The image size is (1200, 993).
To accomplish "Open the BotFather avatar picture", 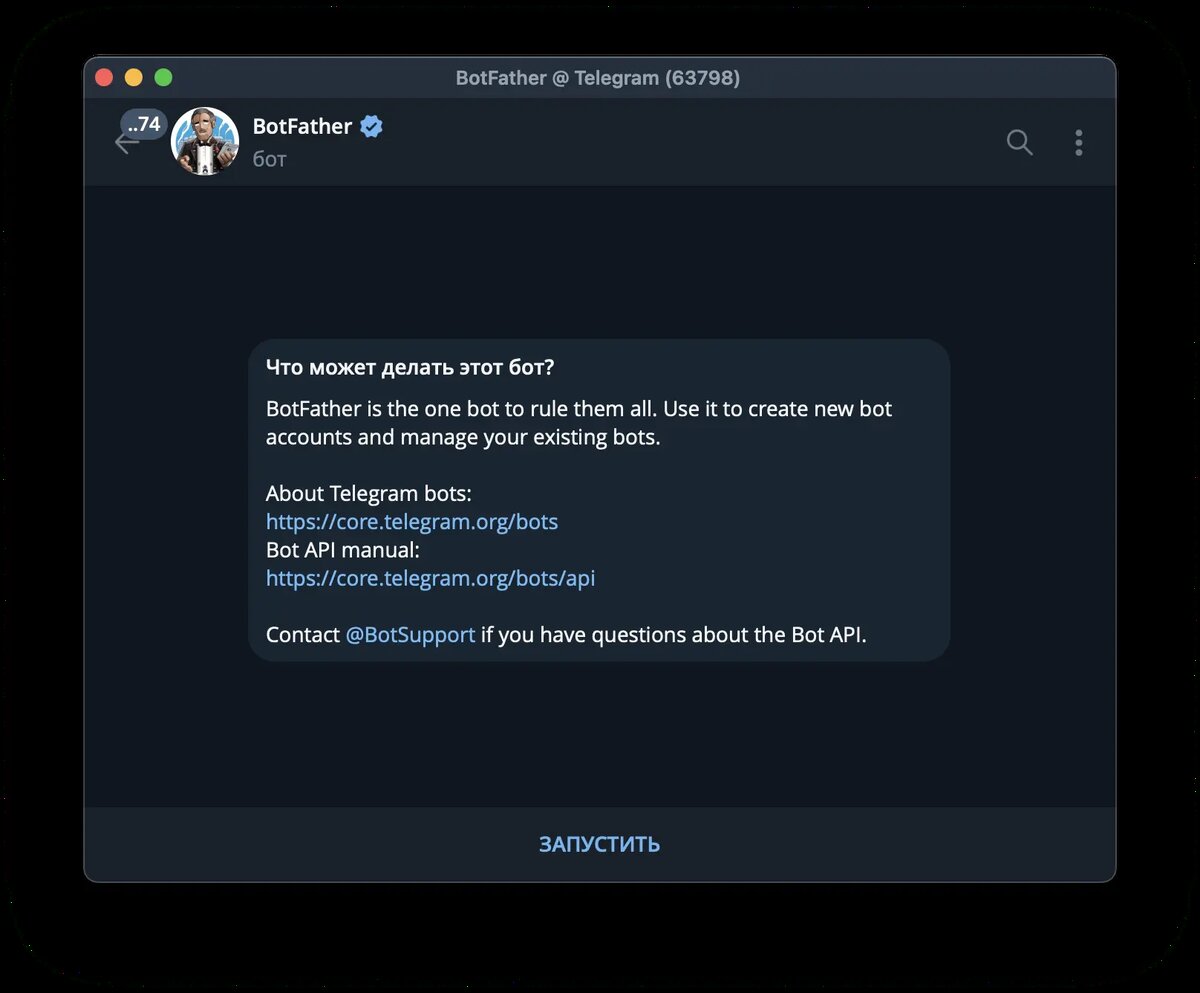I will 205,141.
